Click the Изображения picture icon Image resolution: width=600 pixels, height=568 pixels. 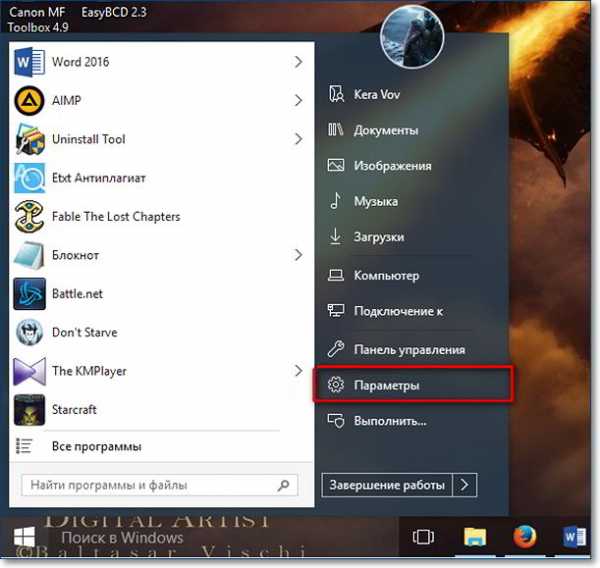336,165
